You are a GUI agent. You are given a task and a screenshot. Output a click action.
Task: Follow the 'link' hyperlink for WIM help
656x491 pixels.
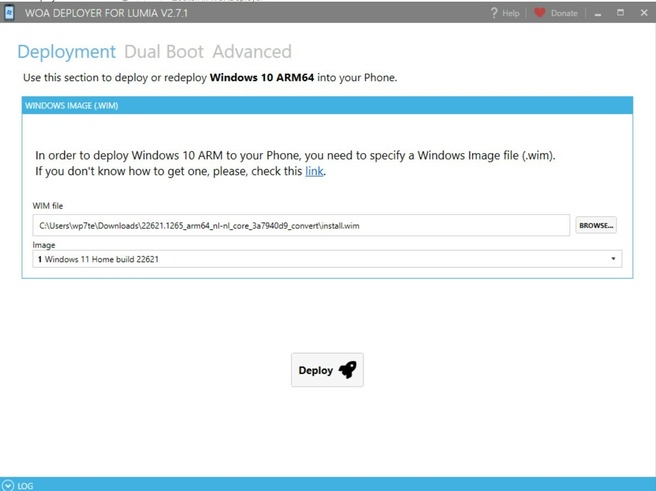pos(314,171)
